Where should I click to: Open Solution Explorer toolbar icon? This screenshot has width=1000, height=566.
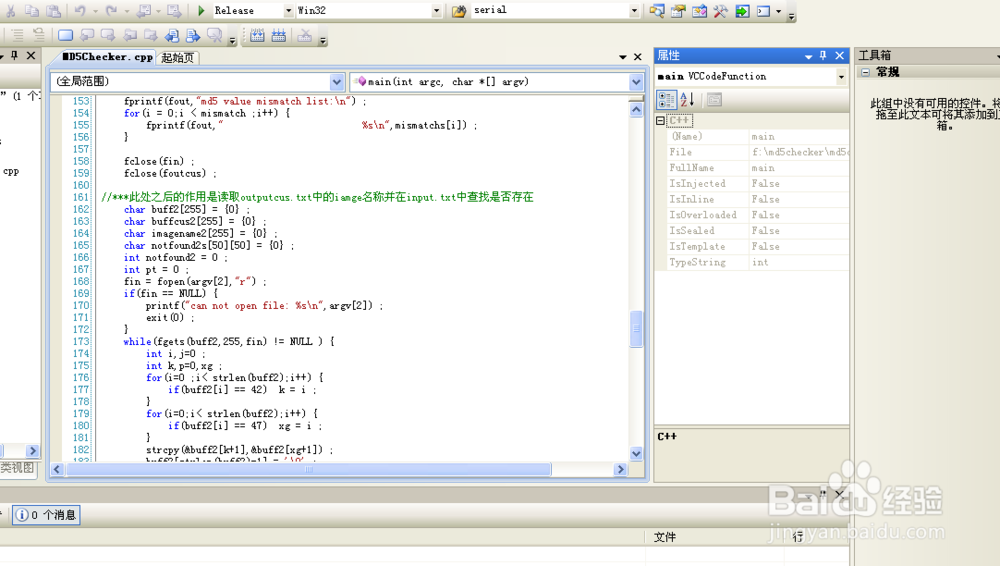(x=657, y=11)
